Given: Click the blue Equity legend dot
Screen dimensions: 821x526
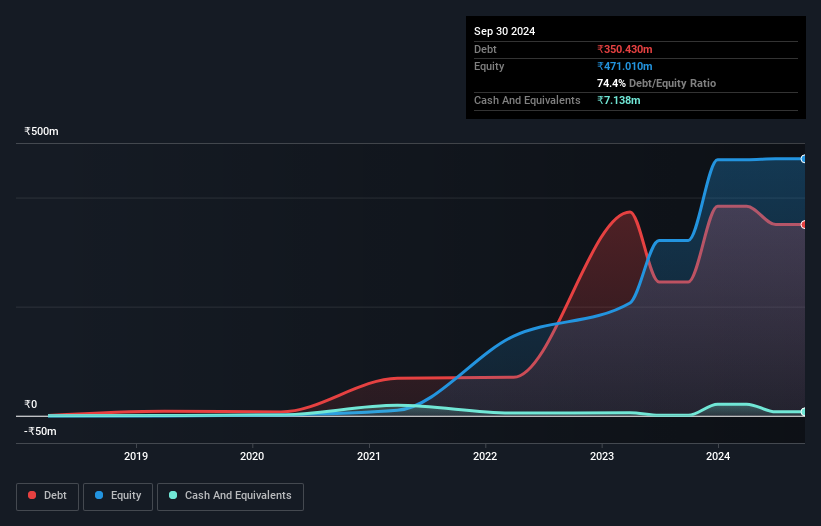Looking at the screenshot, I should [x=99, y=495].
